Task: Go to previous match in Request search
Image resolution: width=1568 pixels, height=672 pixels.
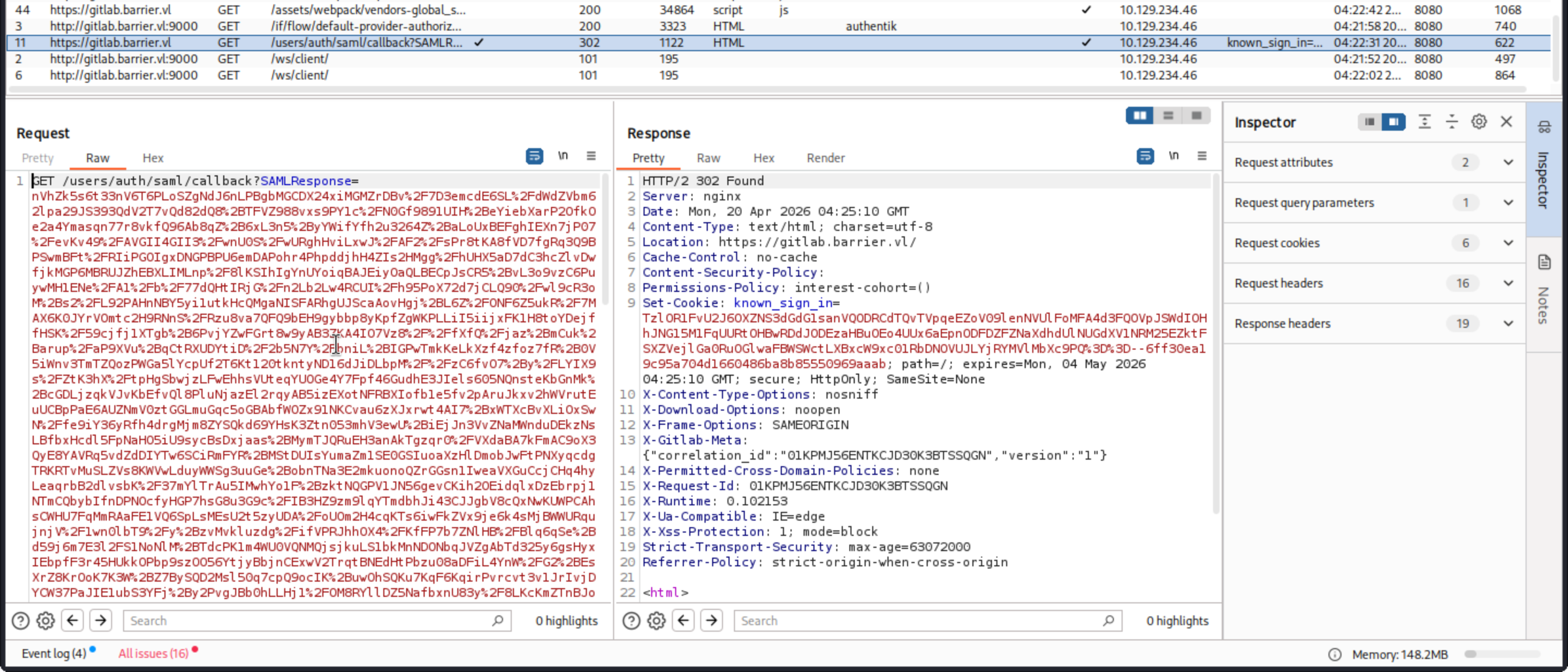Action: 72,621
